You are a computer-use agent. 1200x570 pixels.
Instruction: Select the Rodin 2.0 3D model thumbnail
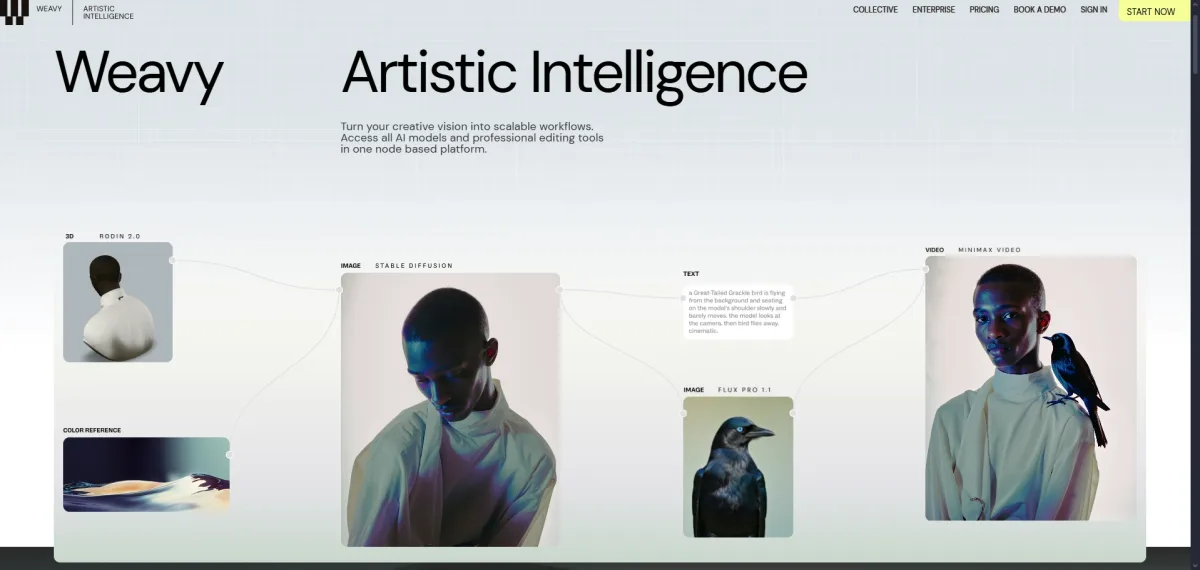pyautogui.click(x=118, y=302)
